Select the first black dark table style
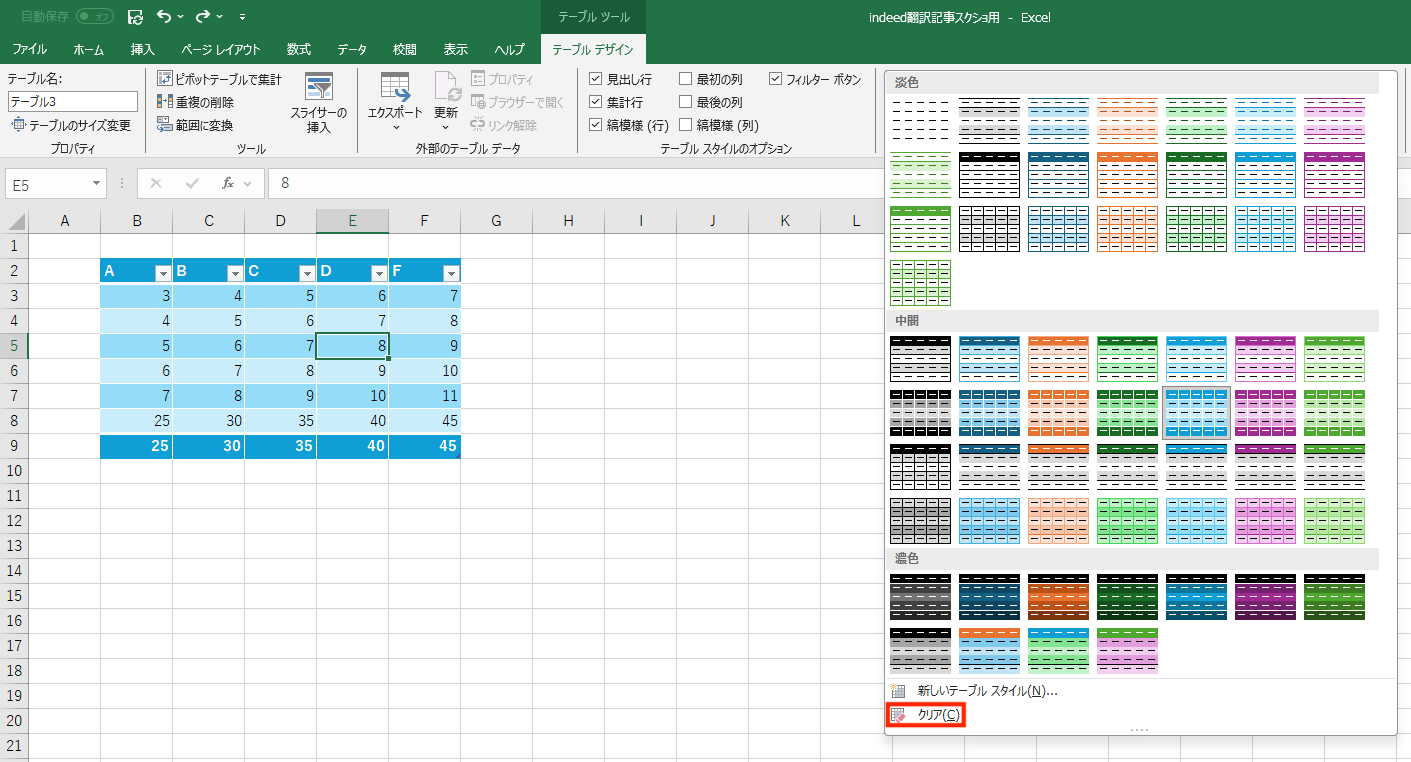 [x=920, y=596]
